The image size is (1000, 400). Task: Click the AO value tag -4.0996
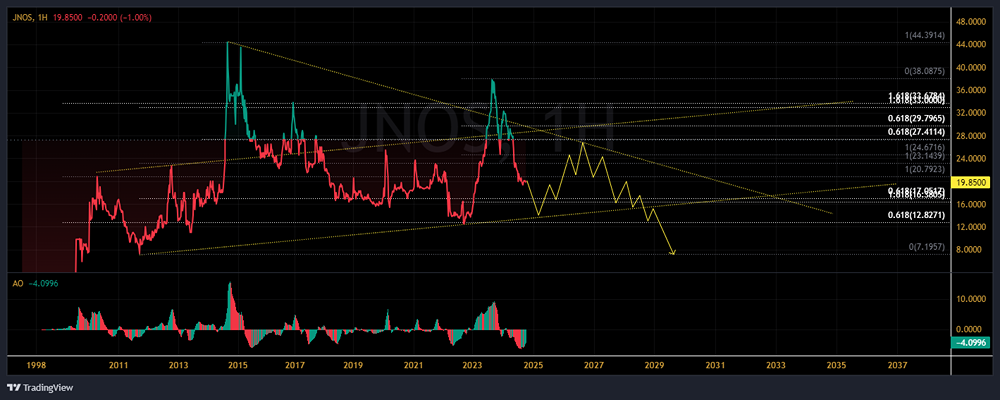point(971,343)
